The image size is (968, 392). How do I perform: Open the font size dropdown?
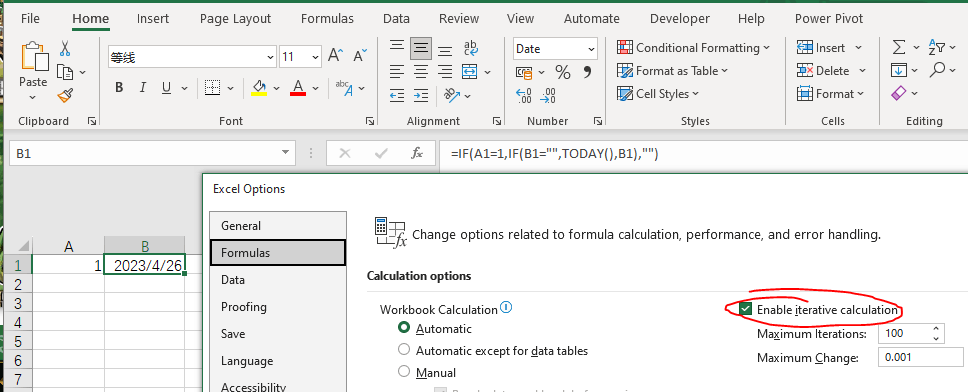tap(316, 57)
